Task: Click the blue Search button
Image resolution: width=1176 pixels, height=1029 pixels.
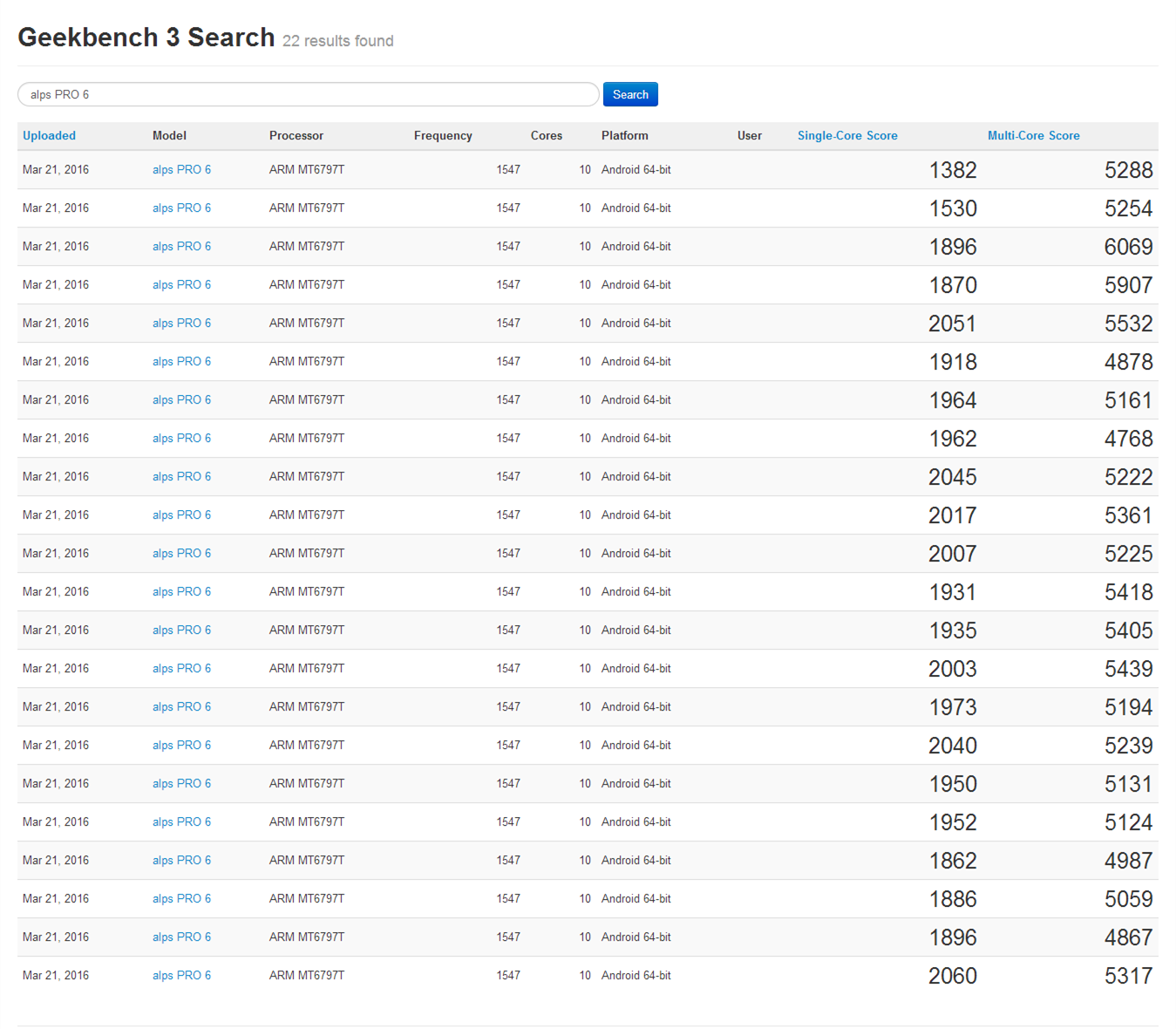Action: [x=630, y=94]
